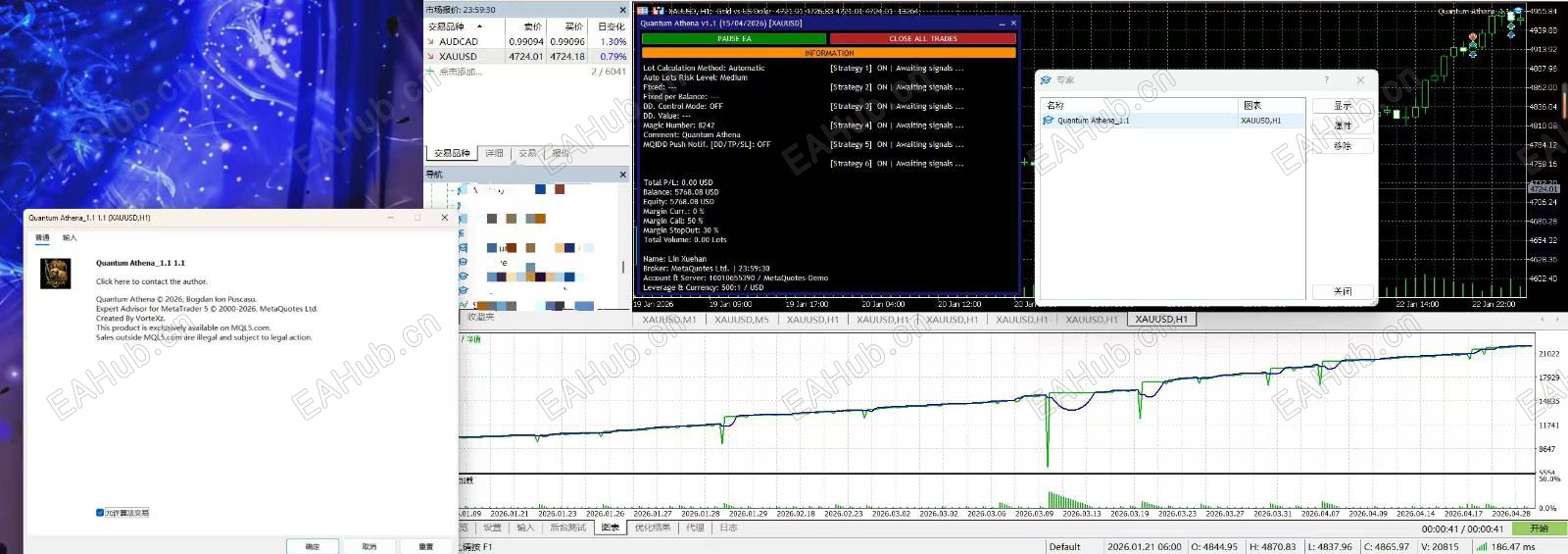Open the 详细 tab in Market Watch
This screenshot has width=1568, height=554.
494,154
